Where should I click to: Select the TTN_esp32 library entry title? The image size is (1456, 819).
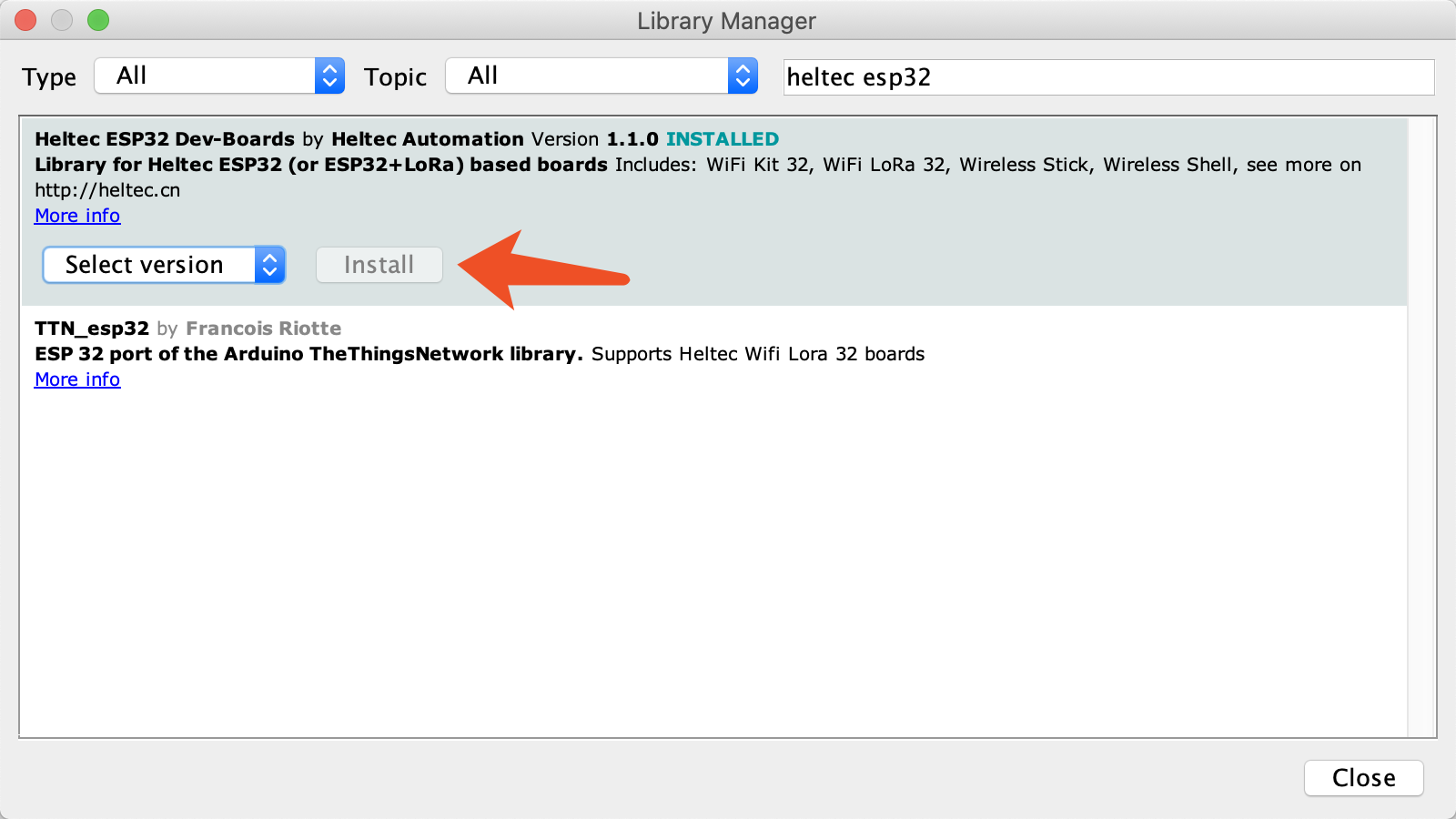pos(92,329)
